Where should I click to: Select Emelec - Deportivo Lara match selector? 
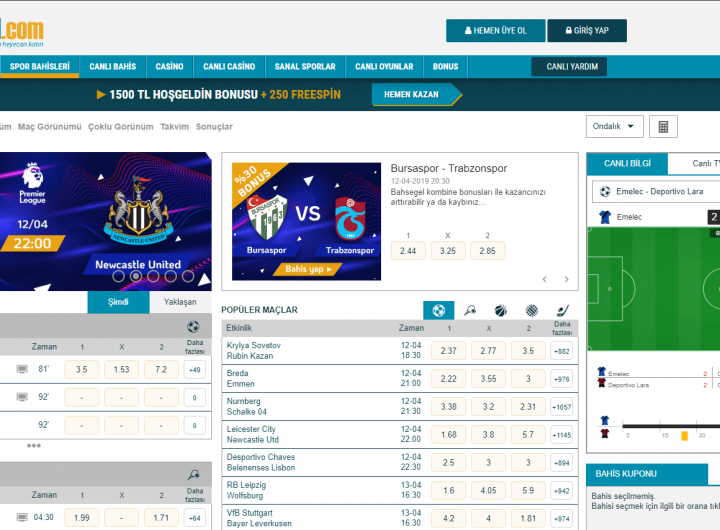[657, 192]
